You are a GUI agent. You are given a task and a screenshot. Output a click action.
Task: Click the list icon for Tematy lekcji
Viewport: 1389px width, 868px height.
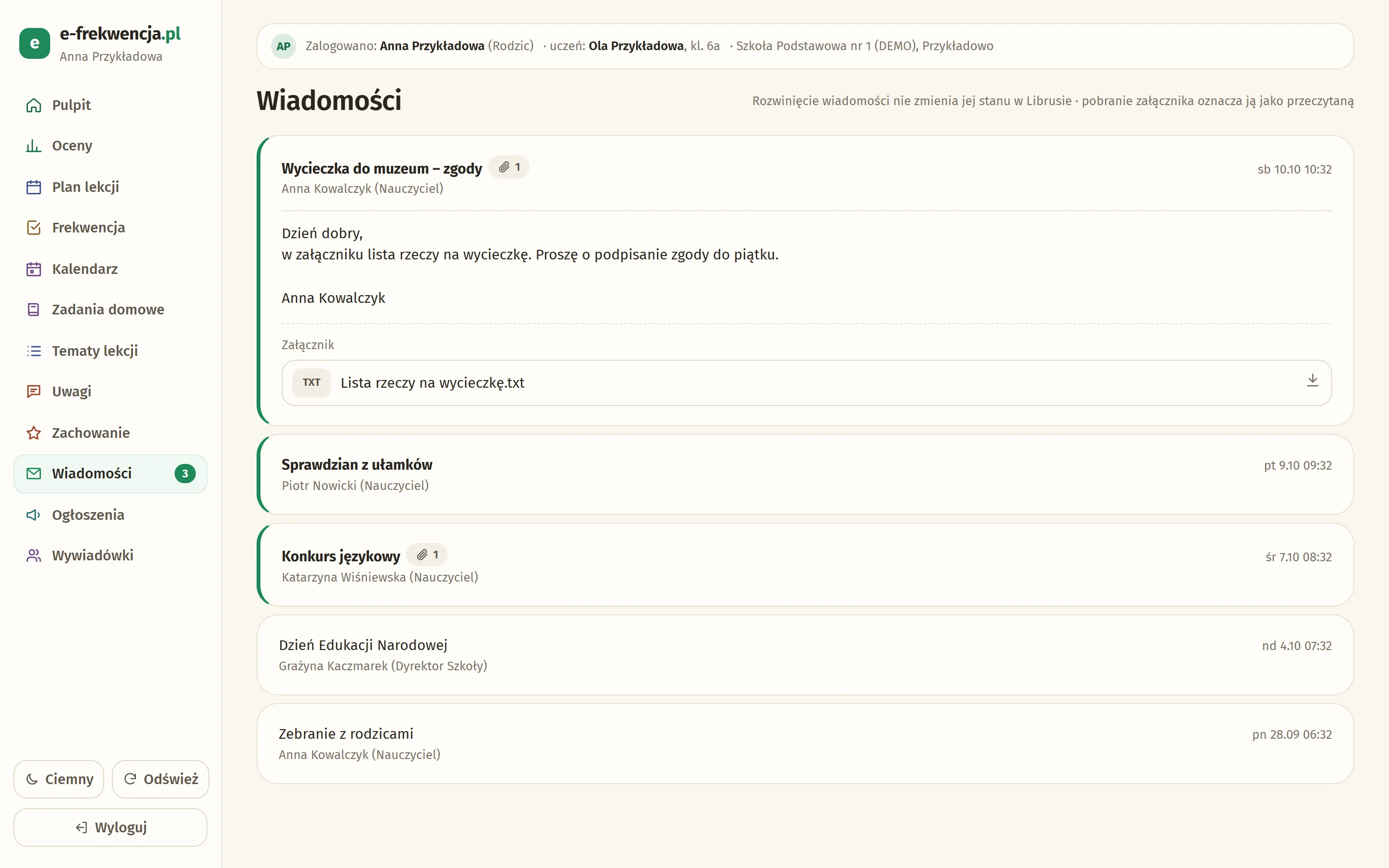point(34,351)
